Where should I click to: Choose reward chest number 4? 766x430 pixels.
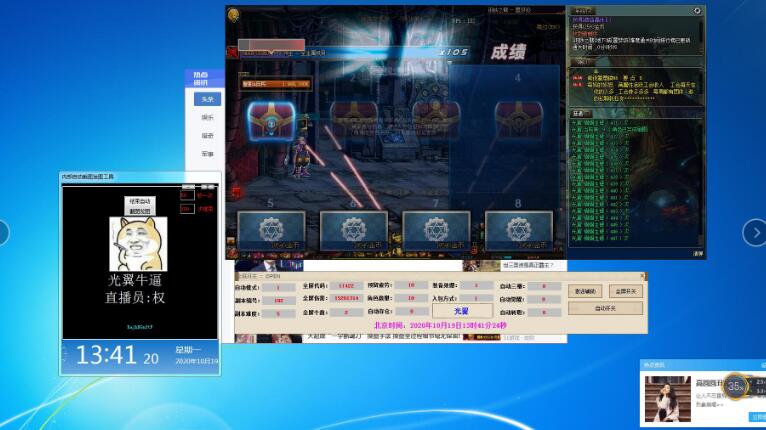tap(519, 120)
